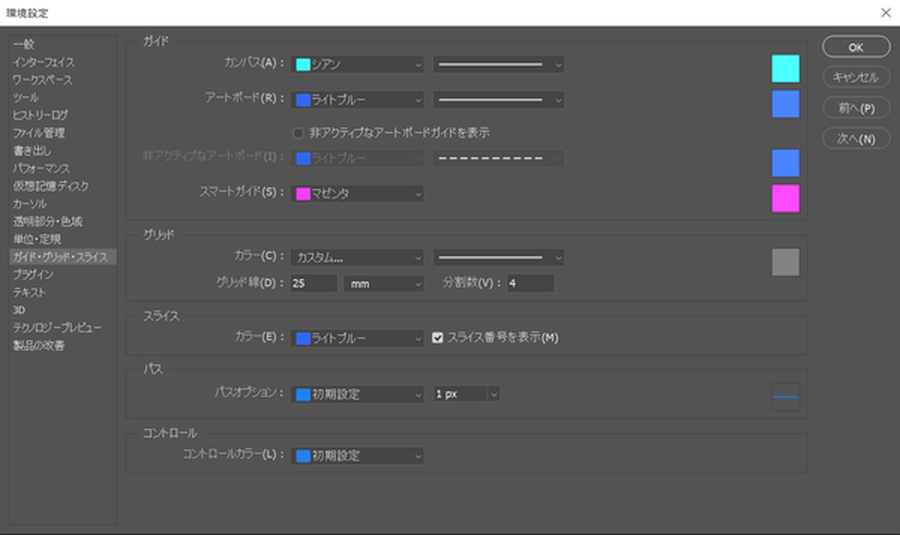Select the パフォーマンス category in sidebar
900x535 pixels.
40,168
